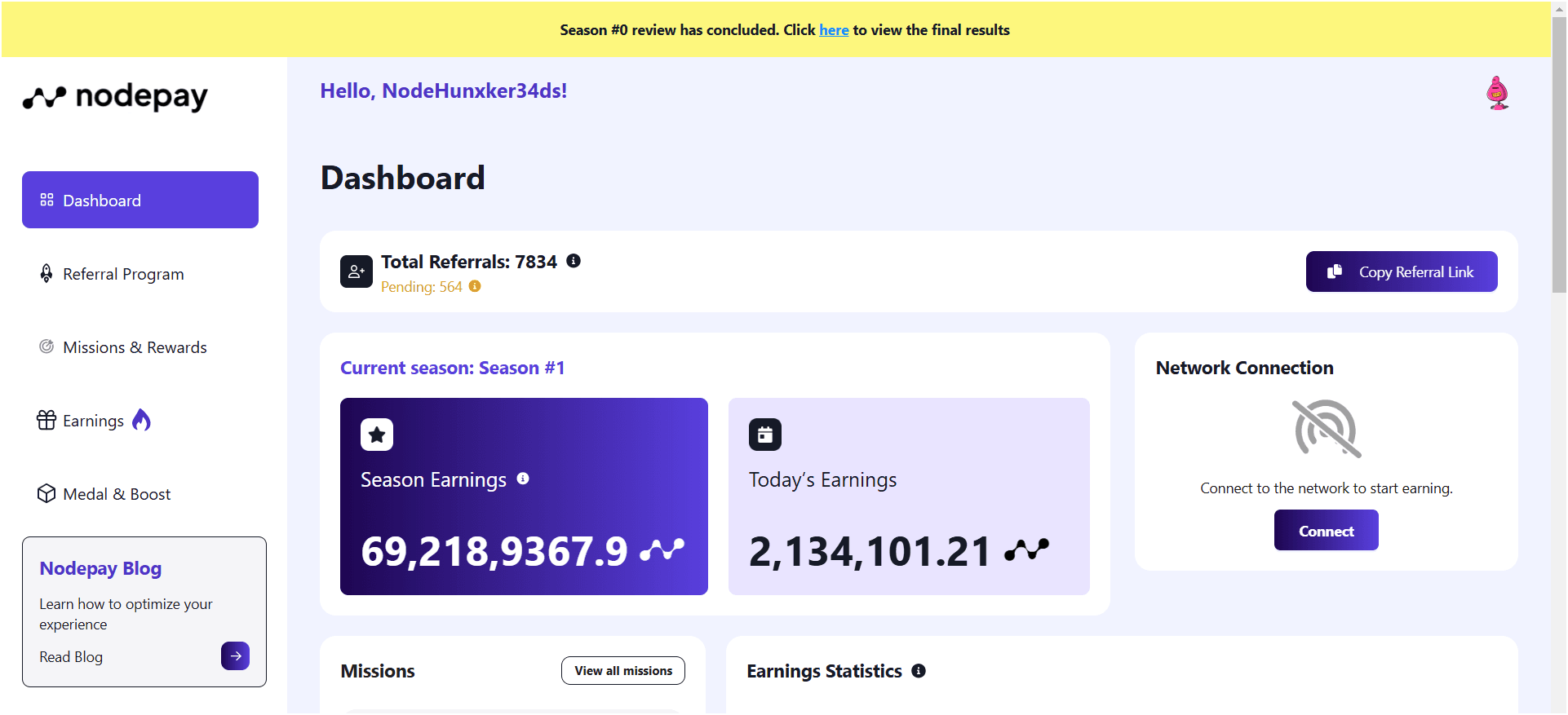Click the star icon on Season Earnings card
Viewport: 1568px width, 715px height.
pyautogui.click(x=377, y=435)
